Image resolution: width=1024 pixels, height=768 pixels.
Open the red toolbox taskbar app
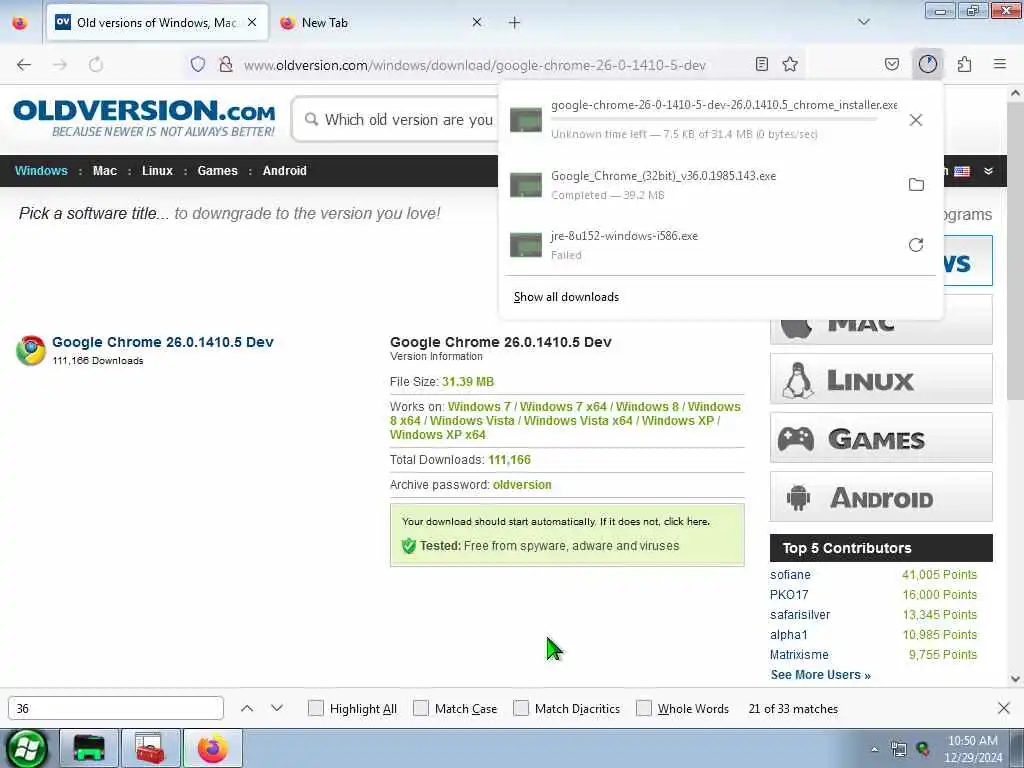pyautogui.click(x=150, y=748)
